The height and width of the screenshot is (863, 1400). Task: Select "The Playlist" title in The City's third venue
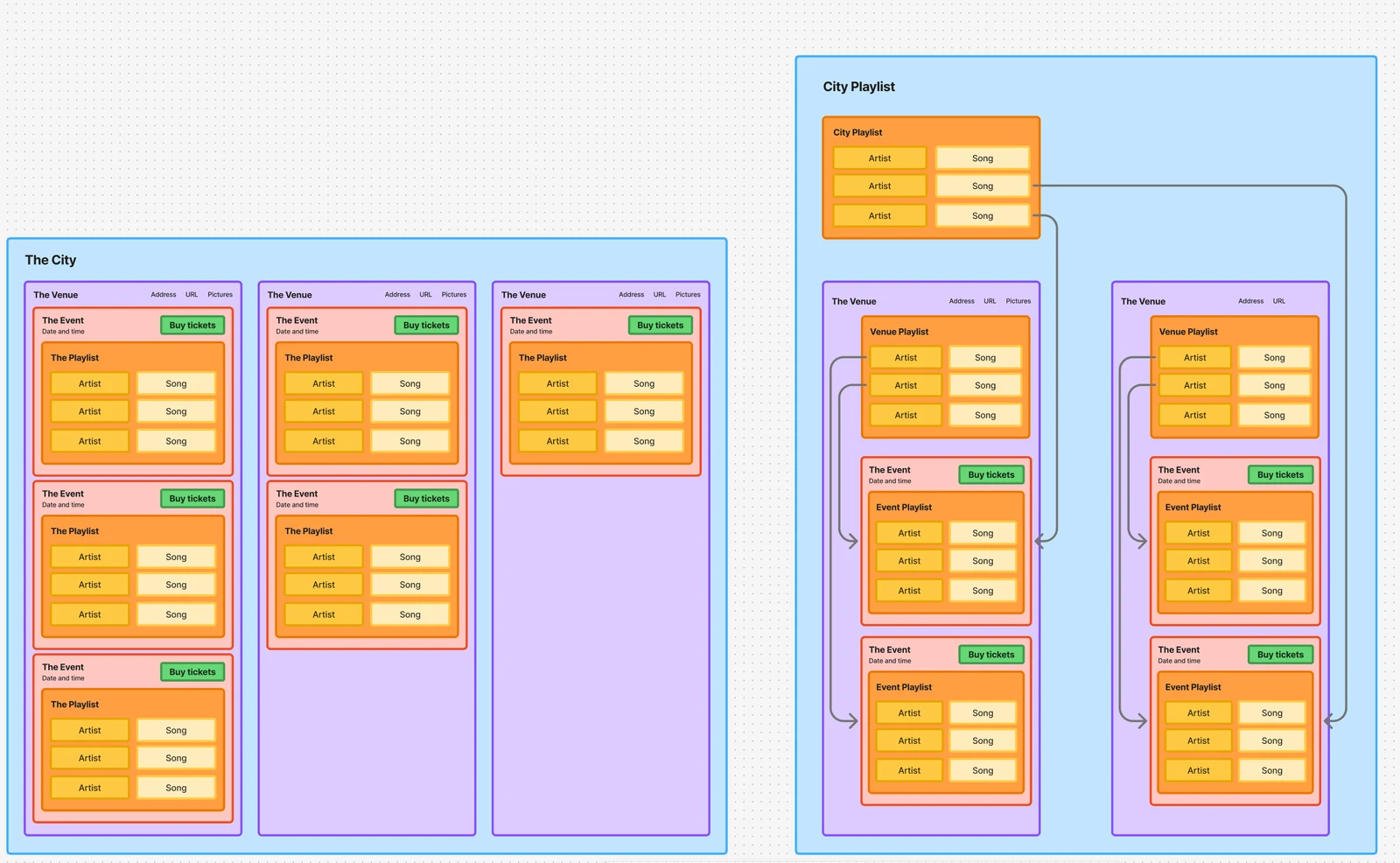click(542, 358)
